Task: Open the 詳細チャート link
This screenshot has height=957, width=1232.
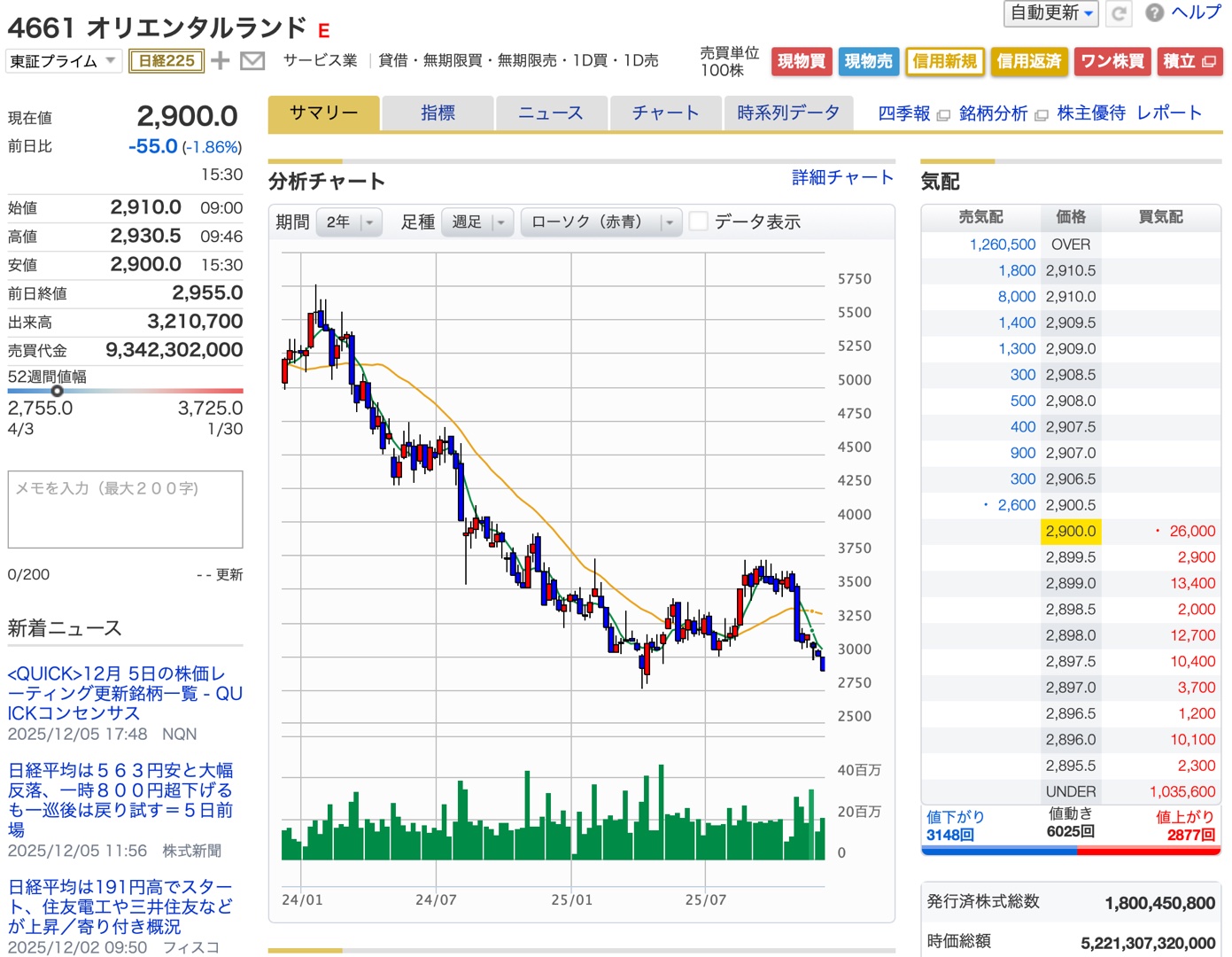Action: point(841,177)
